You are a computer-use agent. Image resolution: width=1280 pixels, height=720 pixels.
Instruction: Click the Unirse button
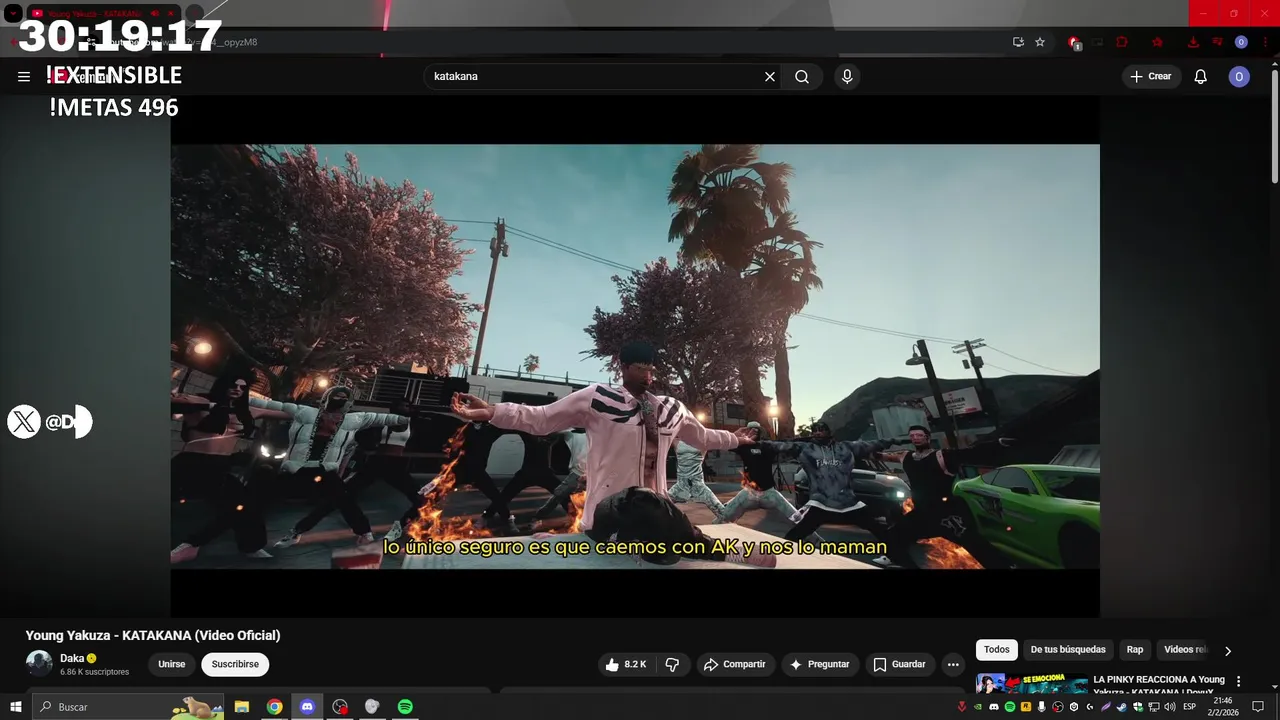point(171,664)
